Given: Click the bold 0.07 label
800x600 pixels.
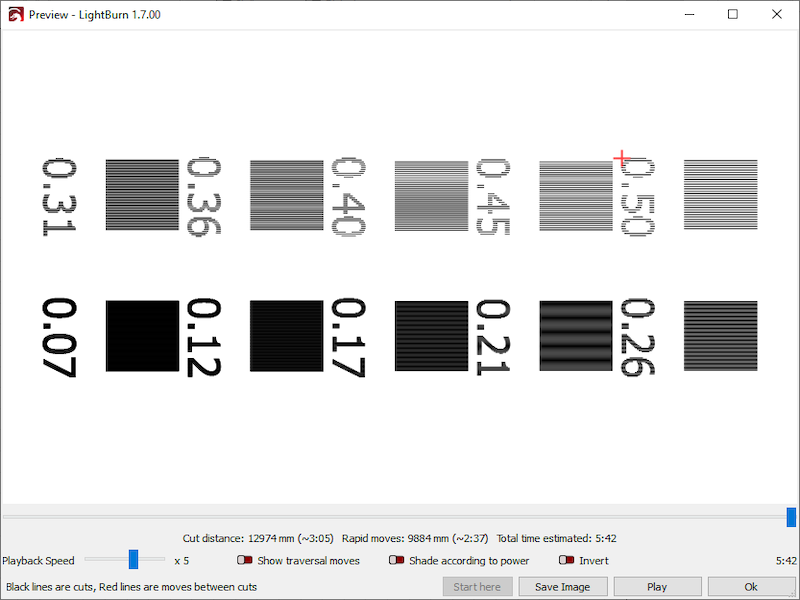Looking at the screenshot, I should point(58,337).
